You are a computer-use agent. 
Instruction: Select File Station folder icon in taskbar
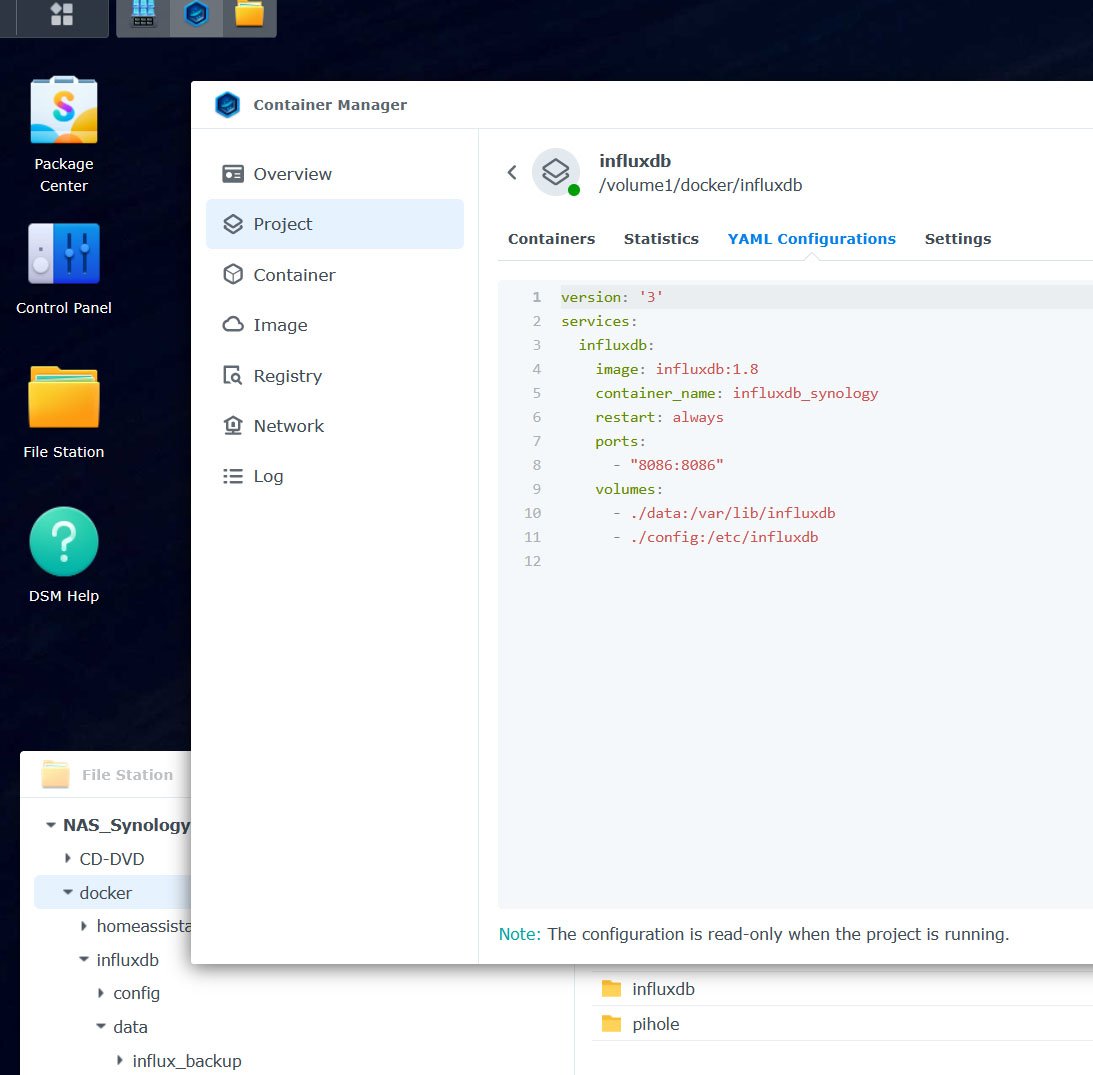coord(249,14)
